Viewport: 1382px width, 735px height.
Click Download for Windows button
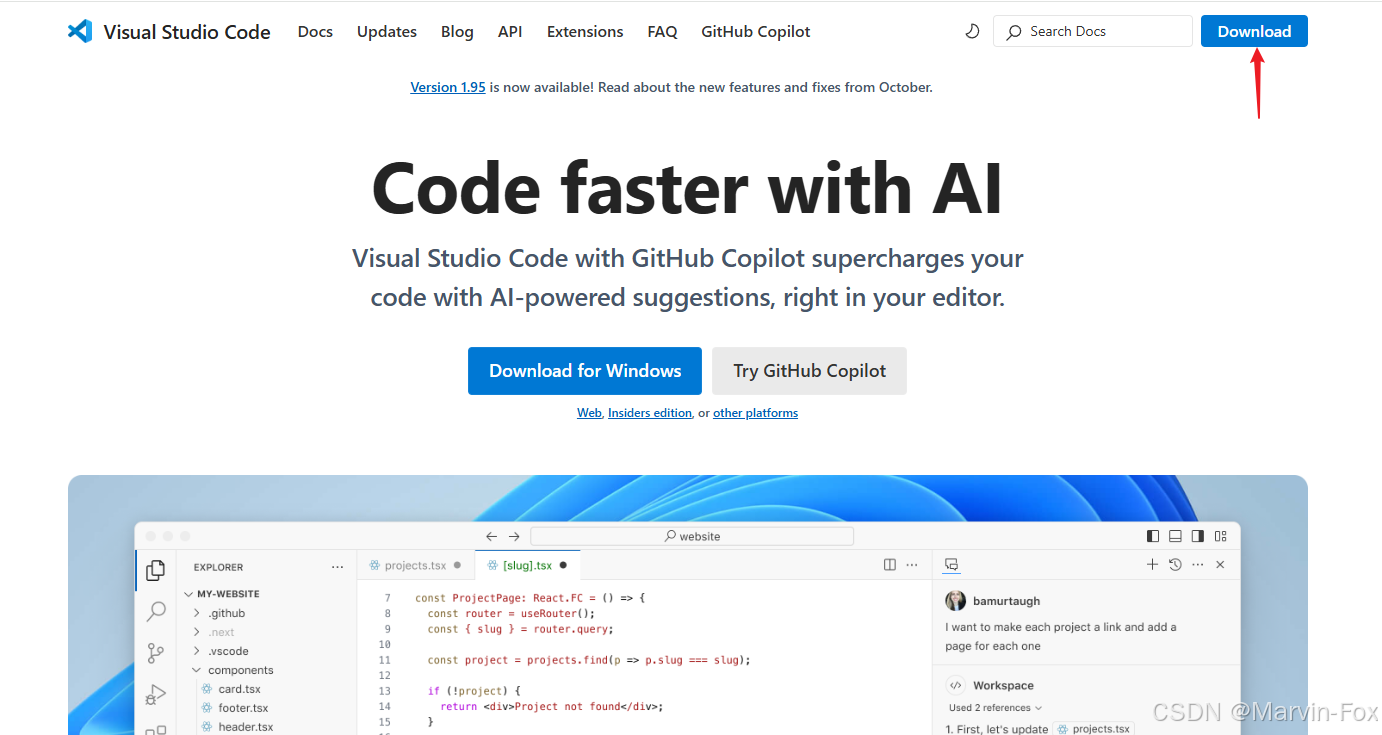(x=585, y=371)
